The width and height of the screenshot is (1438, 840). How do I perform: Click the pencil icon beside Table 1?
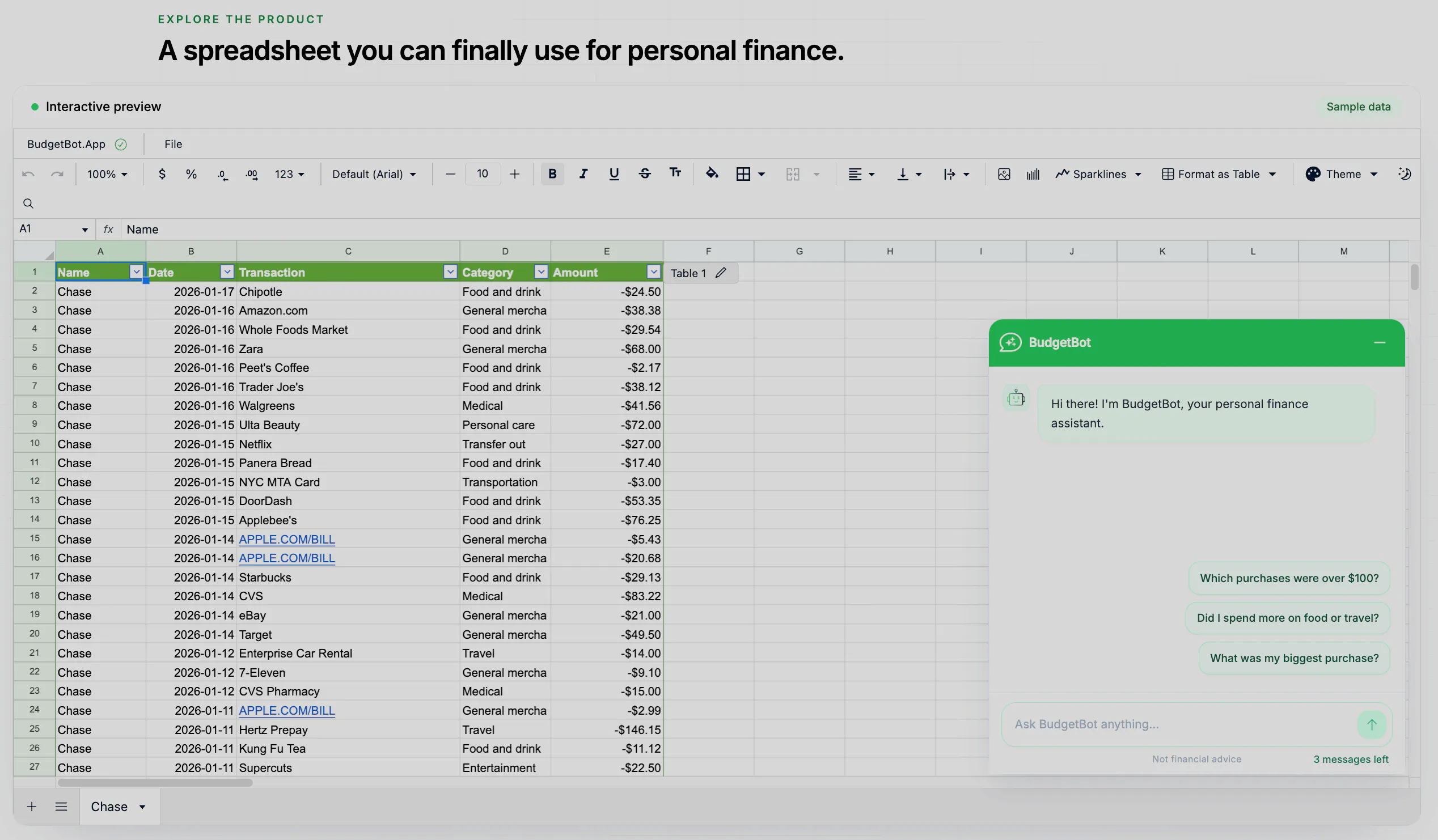(721, 273)
